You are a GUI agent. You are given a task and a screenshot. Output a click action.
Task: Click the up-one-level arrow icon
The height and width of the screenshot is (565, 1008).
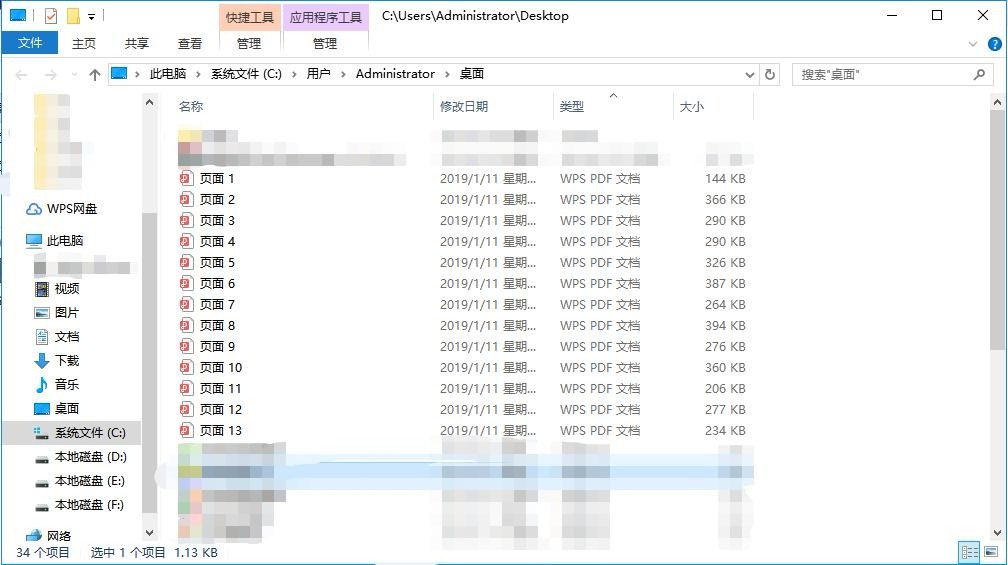[95, 74]
